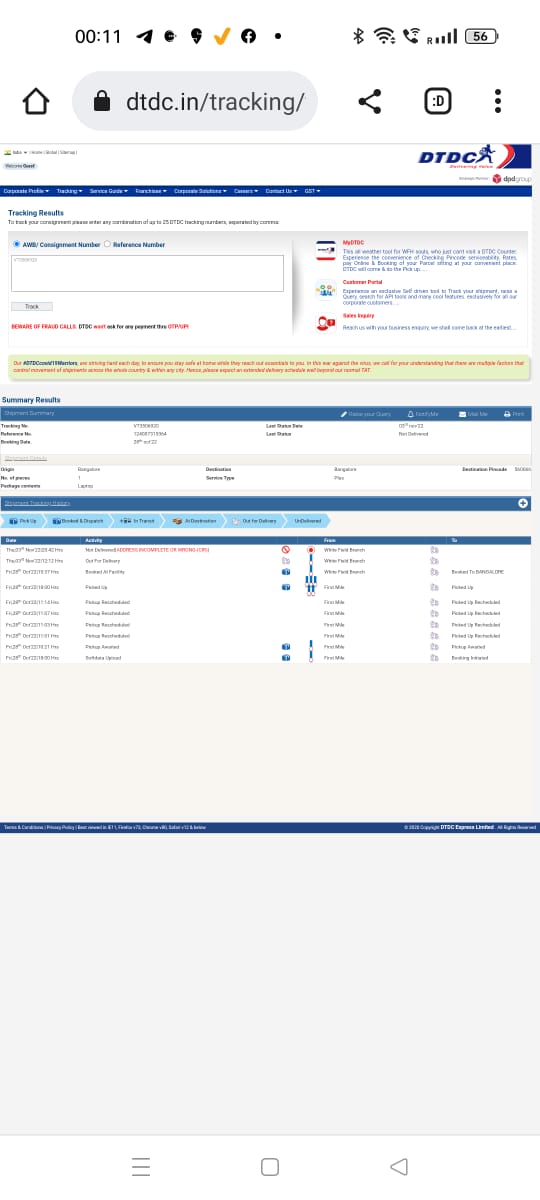Click the tracking numbers text area
The width and height of the screenshot is (540, 1200).
[148, 273]
